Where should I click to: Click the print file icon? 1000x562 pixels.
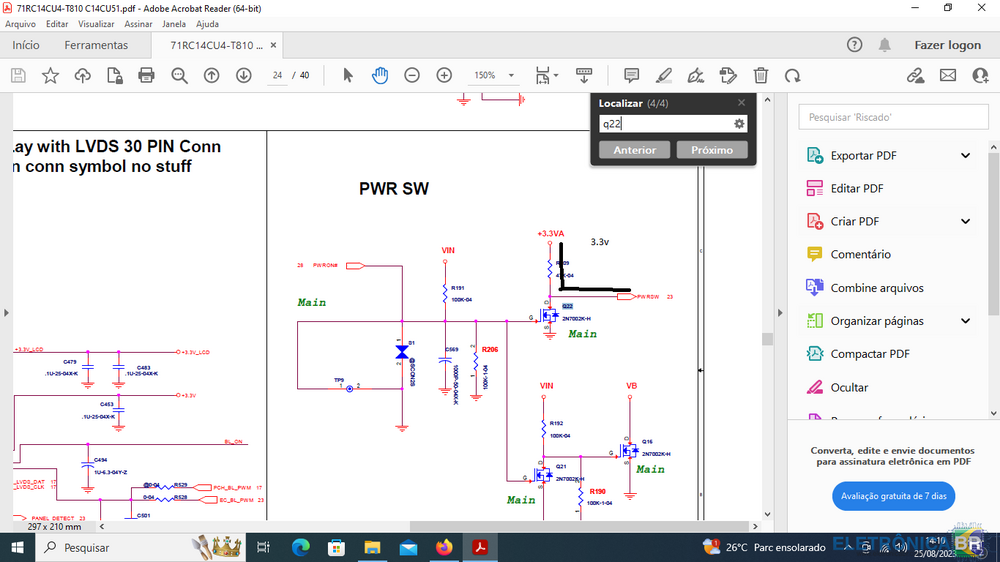click(147, 76)
